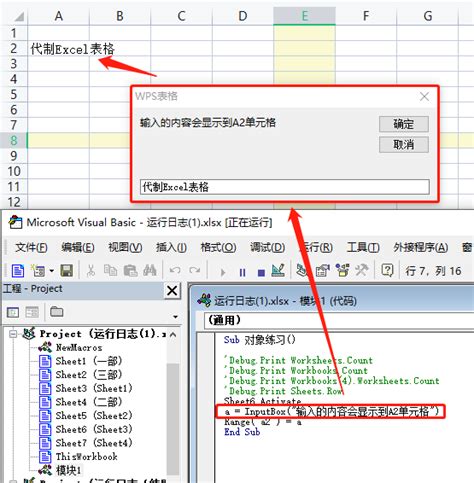Close the WPS表格 input dialog
Screen dimensions: 474x483
(x=424, y=97)
